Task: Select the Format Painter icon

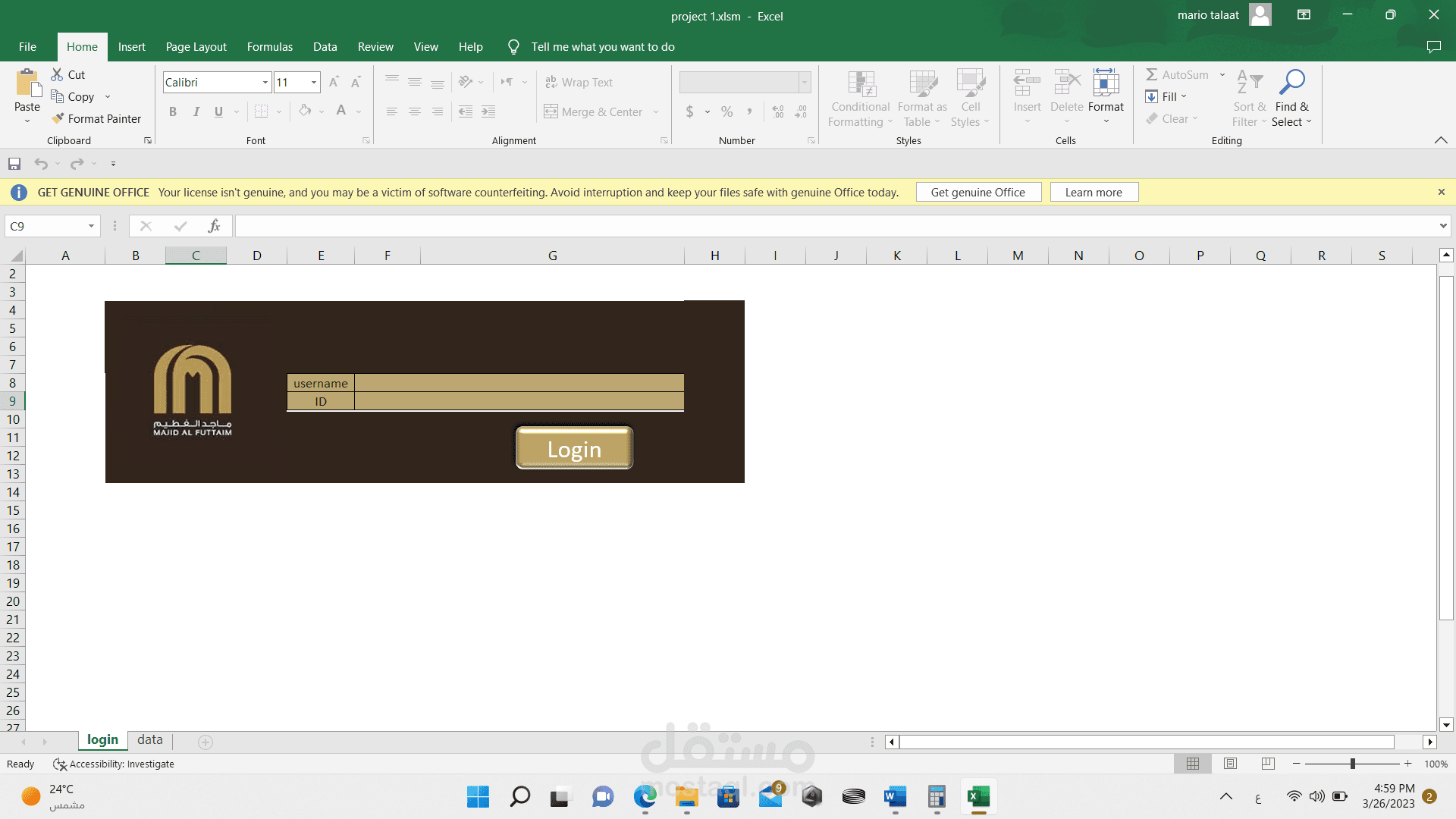Action: [x=97, y=118]
